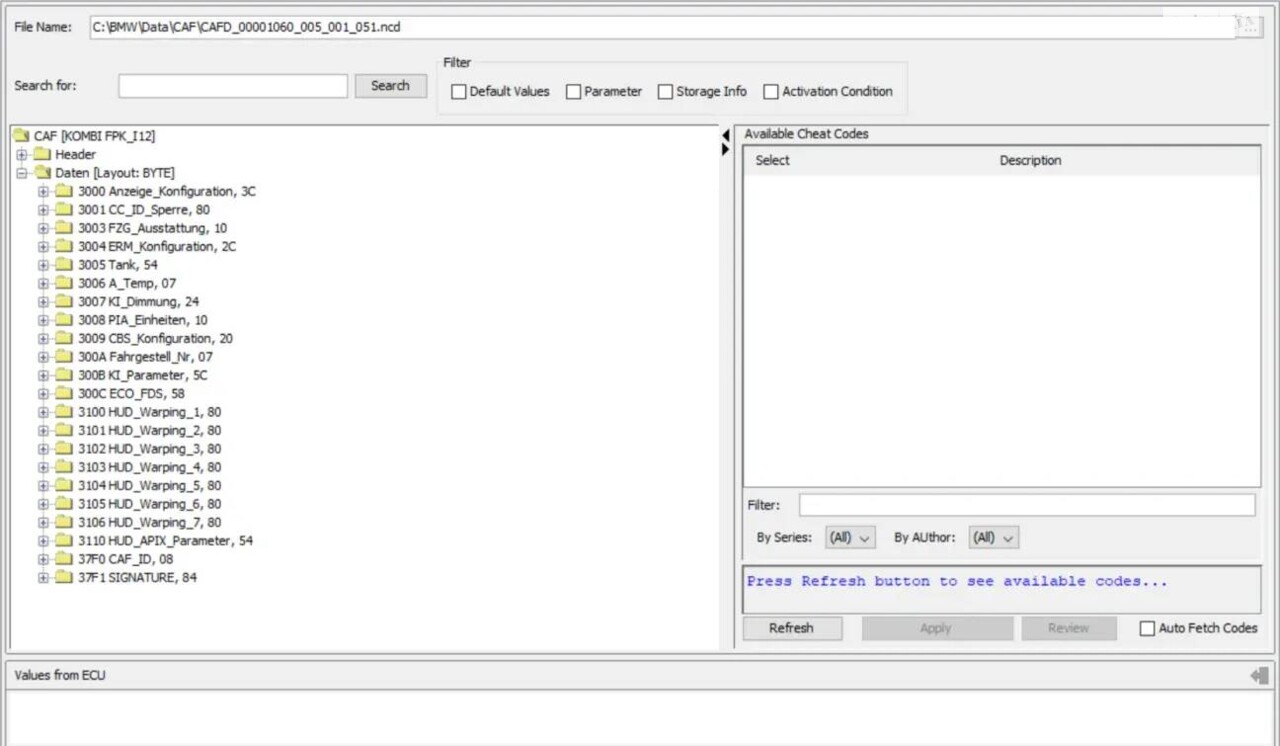Viewport: 1280px width, 746px height.
Task: Select the 3110 HUD_APIX_Parameter tree item
Action: (x=165, y=541)
